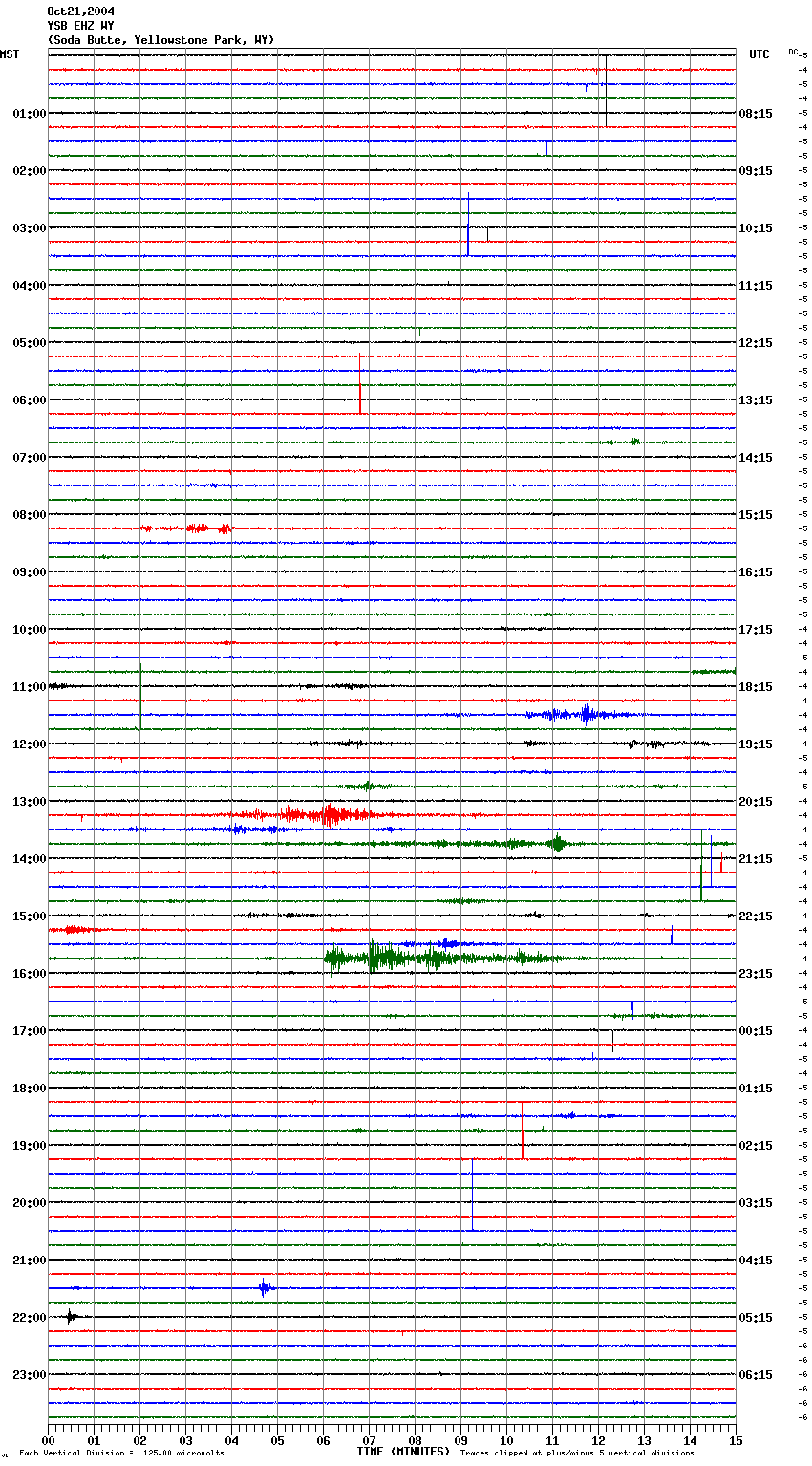Select the 23:00 MST time label
This screenshot has width=812, height=1466.
30,1375
